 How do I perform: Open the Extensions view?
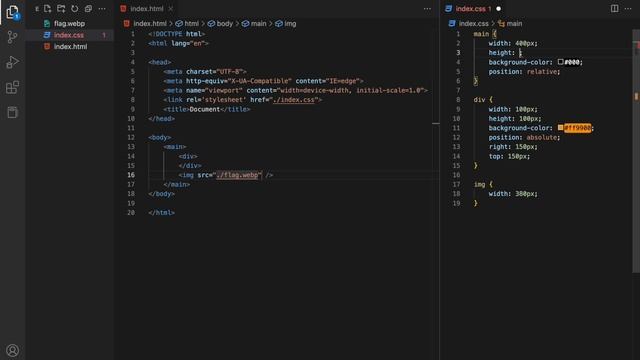point(12,87)
